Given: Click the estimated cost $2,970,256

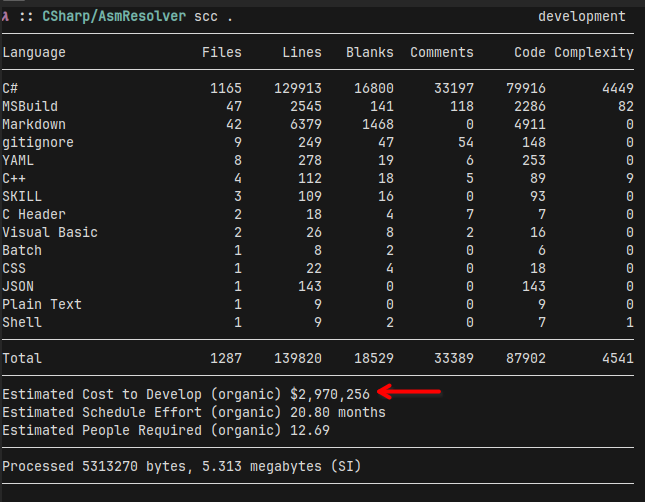Looking at the screenshot, I should [330, 395].
